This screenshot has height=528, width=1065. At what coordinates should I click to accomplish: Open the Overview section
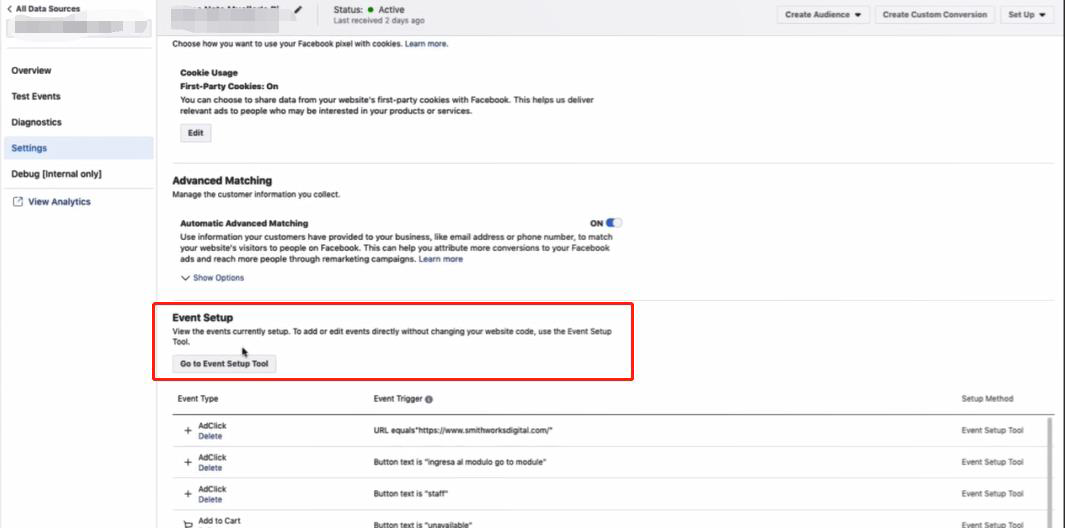tap(31, 71)
